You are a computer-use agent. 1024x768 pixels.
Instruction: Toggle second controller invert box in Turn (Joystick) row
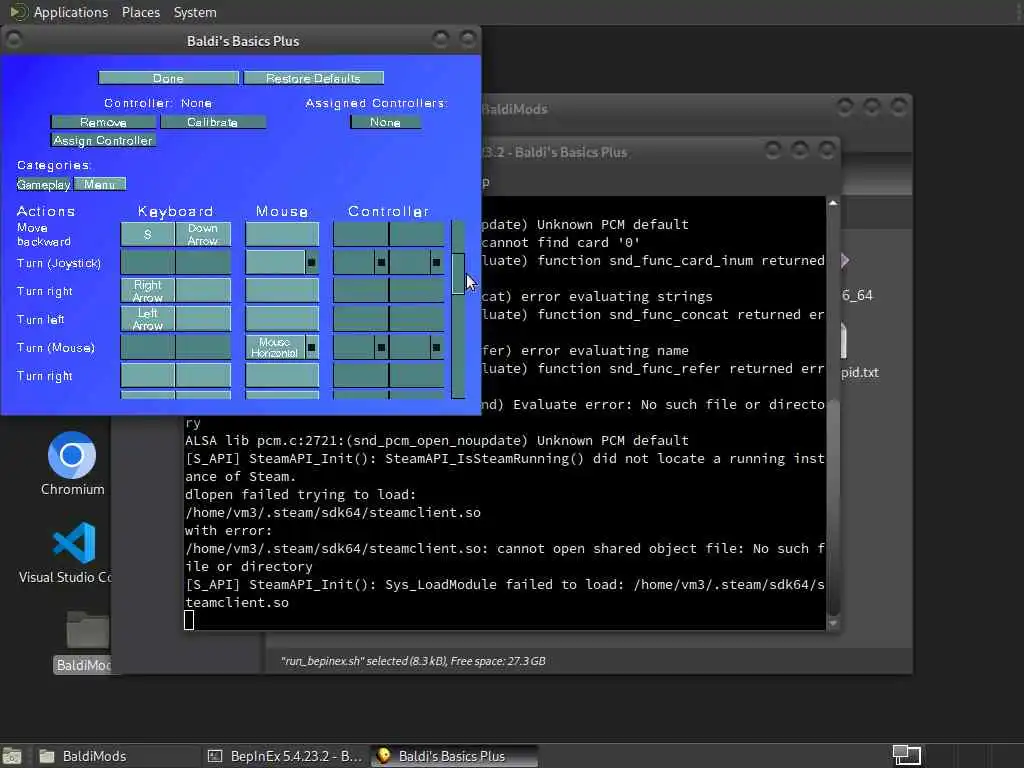[436, 263]
